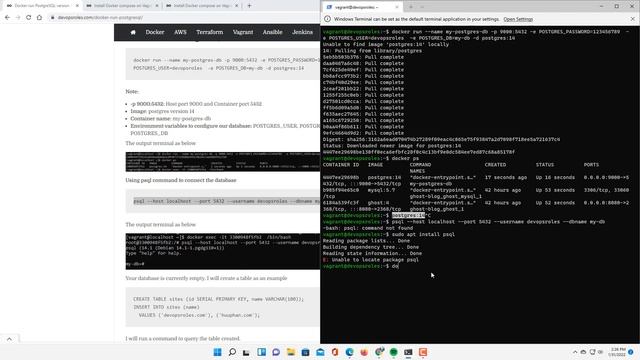The width and height of the screenshot is (640, 360).
Task: Open taskbar Search
Action: coord(232,352)
